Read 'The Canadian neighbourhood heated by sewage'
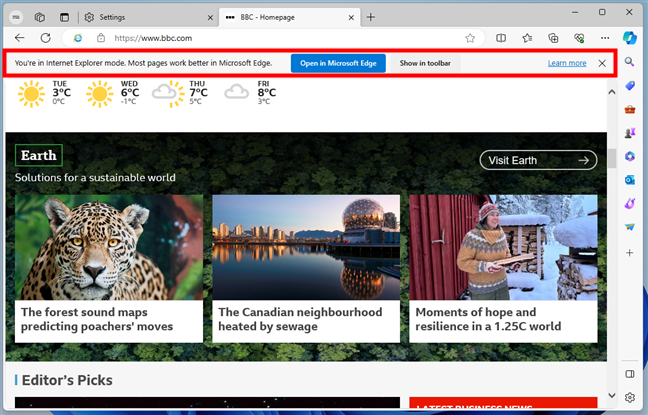 [300, 319]
